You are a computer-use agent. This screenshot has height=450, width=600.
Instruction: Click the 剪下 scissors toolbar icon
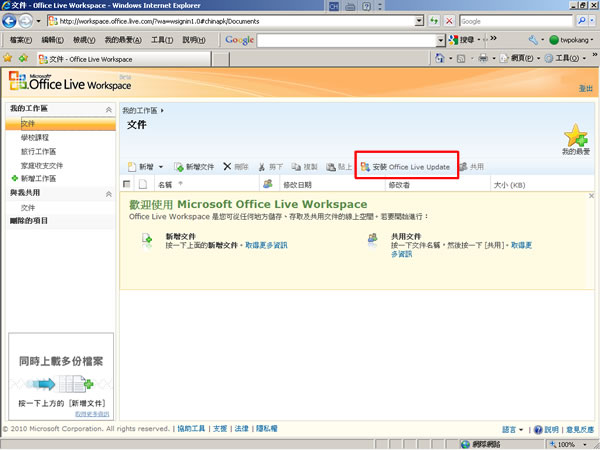tap(262, 167)
